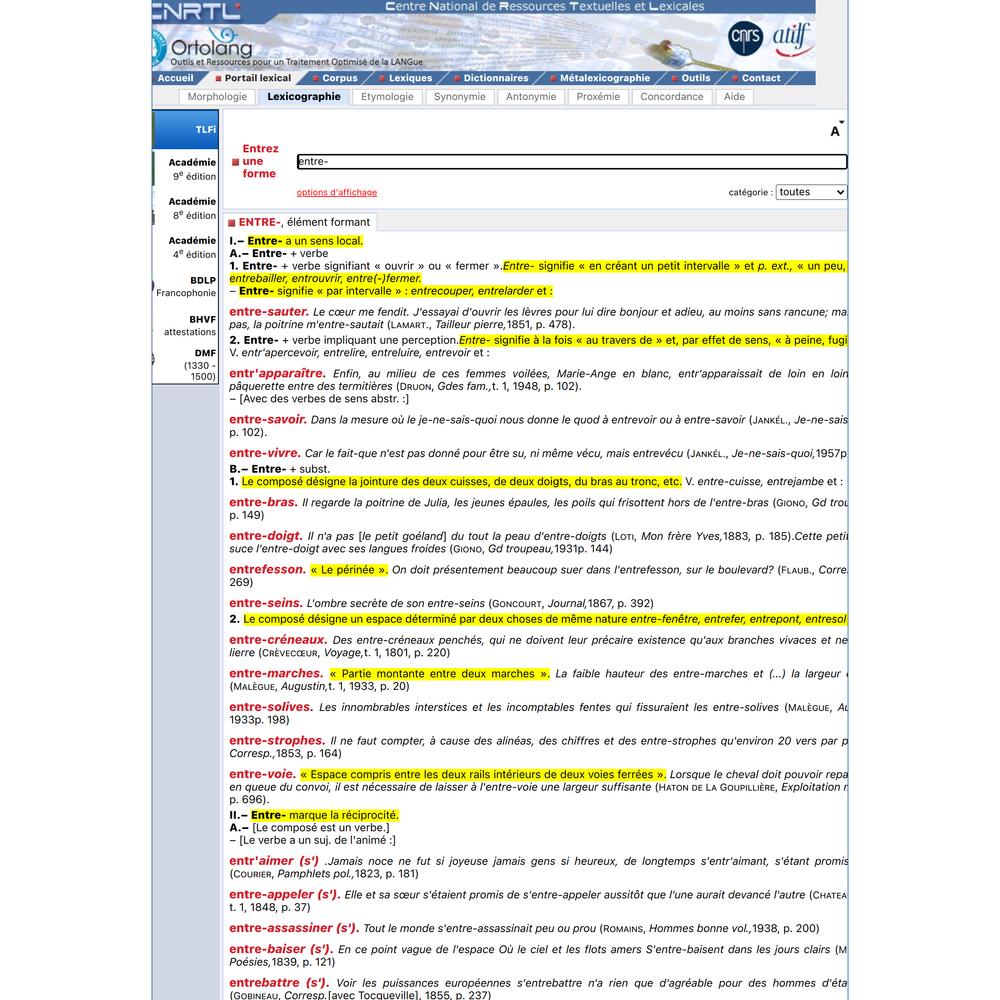Open the catégorie 'toutes' dropdown
The height and width of the screenshot is (1000, 1000).
click(x=811, y=192)
